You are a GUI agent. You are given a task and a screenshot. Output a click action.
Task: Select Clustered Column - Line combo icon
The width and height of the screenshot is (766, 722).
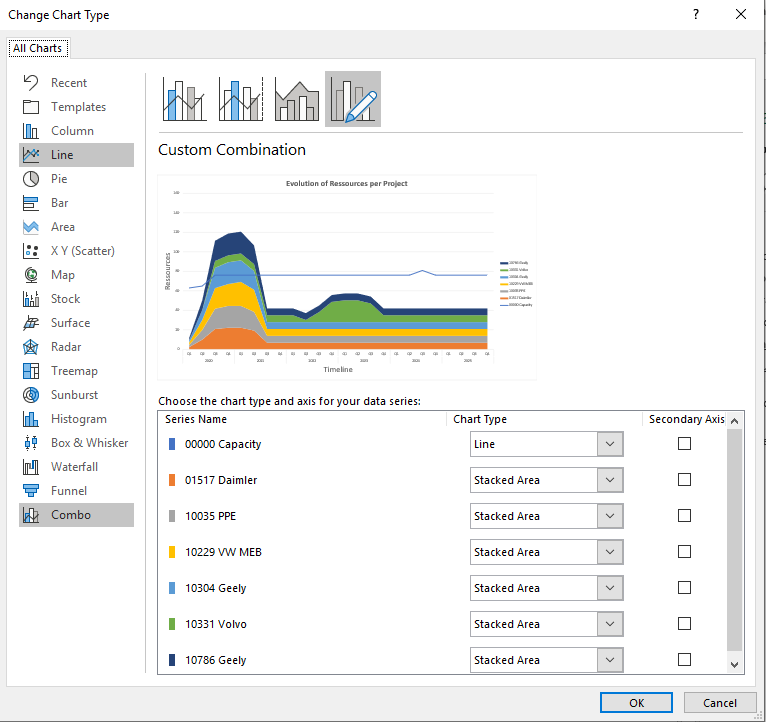(185, 99)
